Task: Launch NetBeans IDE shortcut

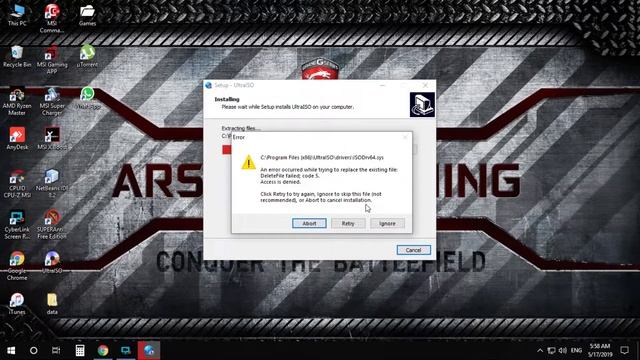Action: coord(52,184)
